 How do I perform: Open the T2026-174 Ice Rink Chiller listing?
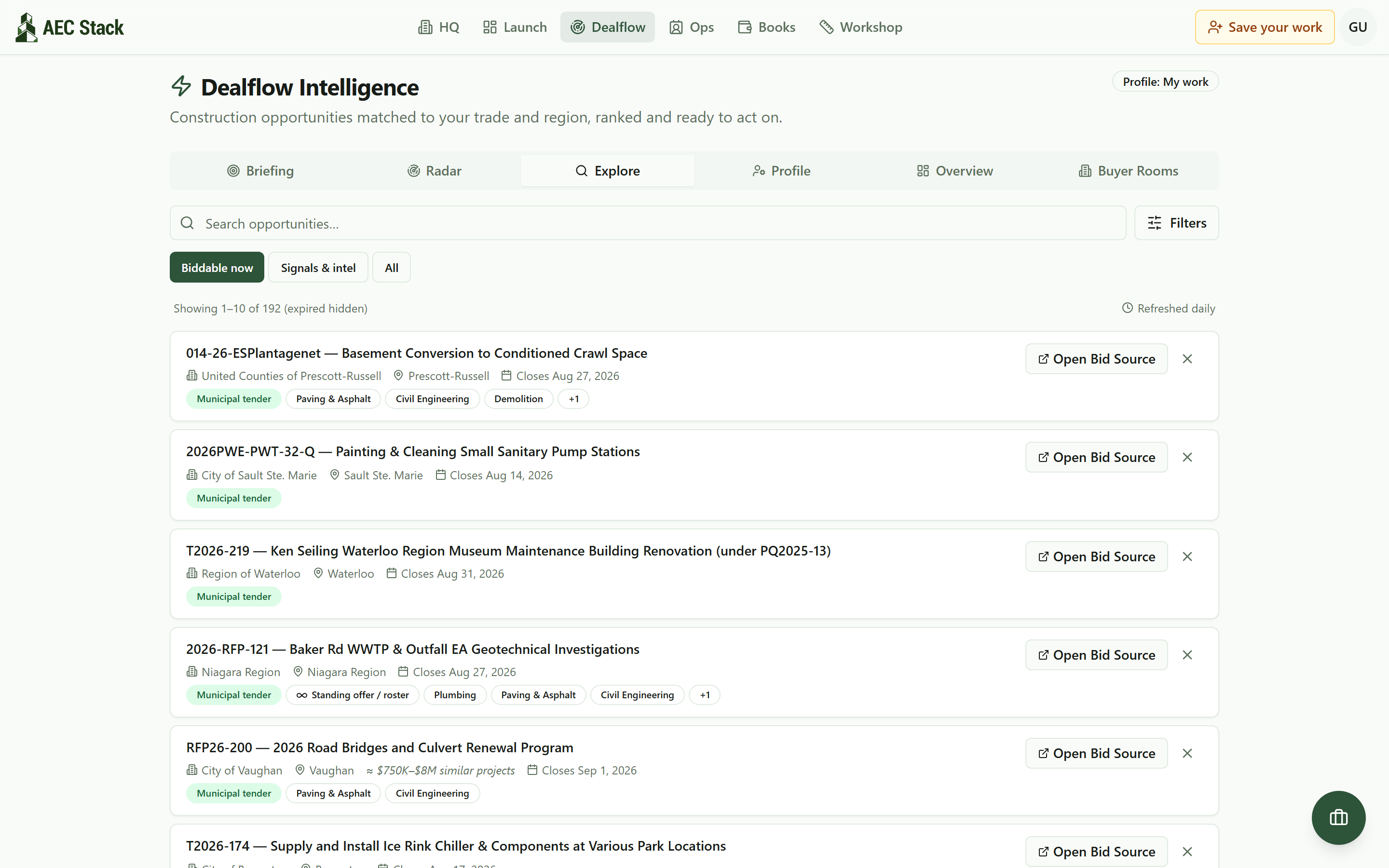[456, 846]
